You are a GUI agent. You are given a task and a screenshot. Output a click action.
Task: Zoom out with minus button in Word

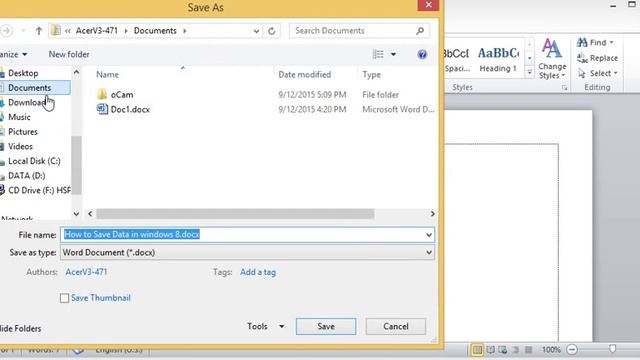[x=572, y=350]
